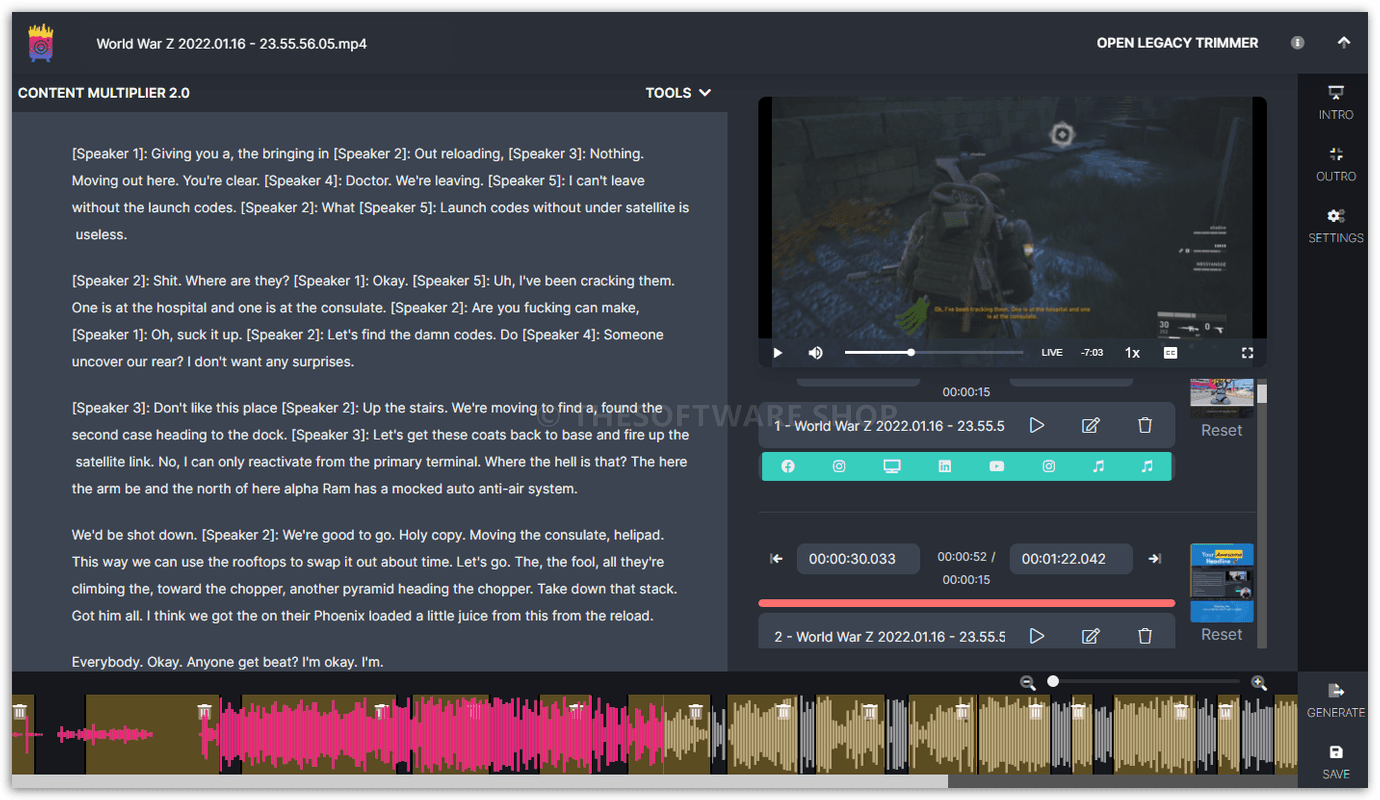
Task: Click the CONTENT MULTIPLIER 2.0 heading
Action: point(104,93)
